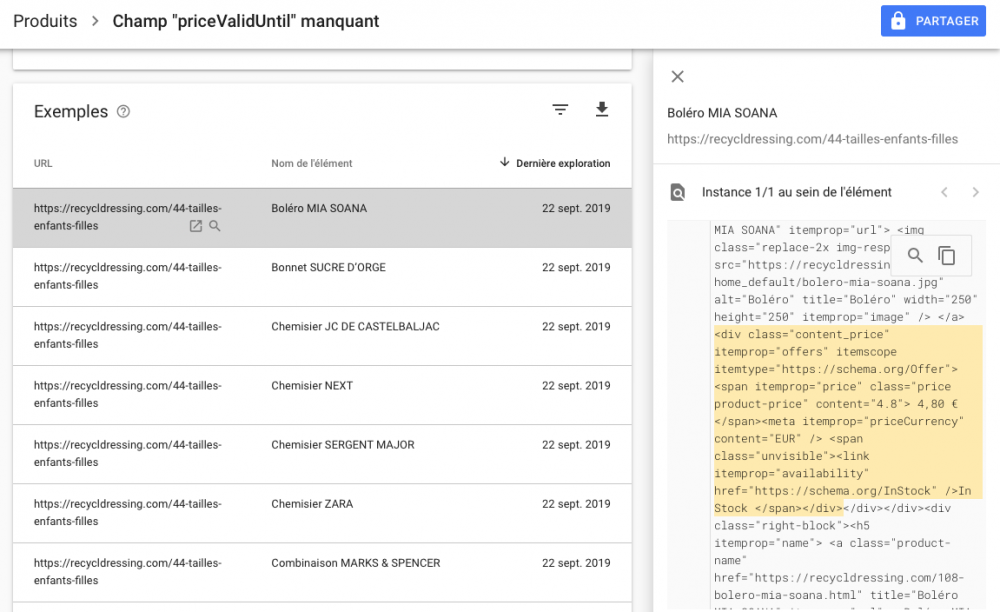Image resolution: width=1000 pixels, height=612 pixels.
Task: Copy the code snippet to clipboard
Action: point(946,256)
